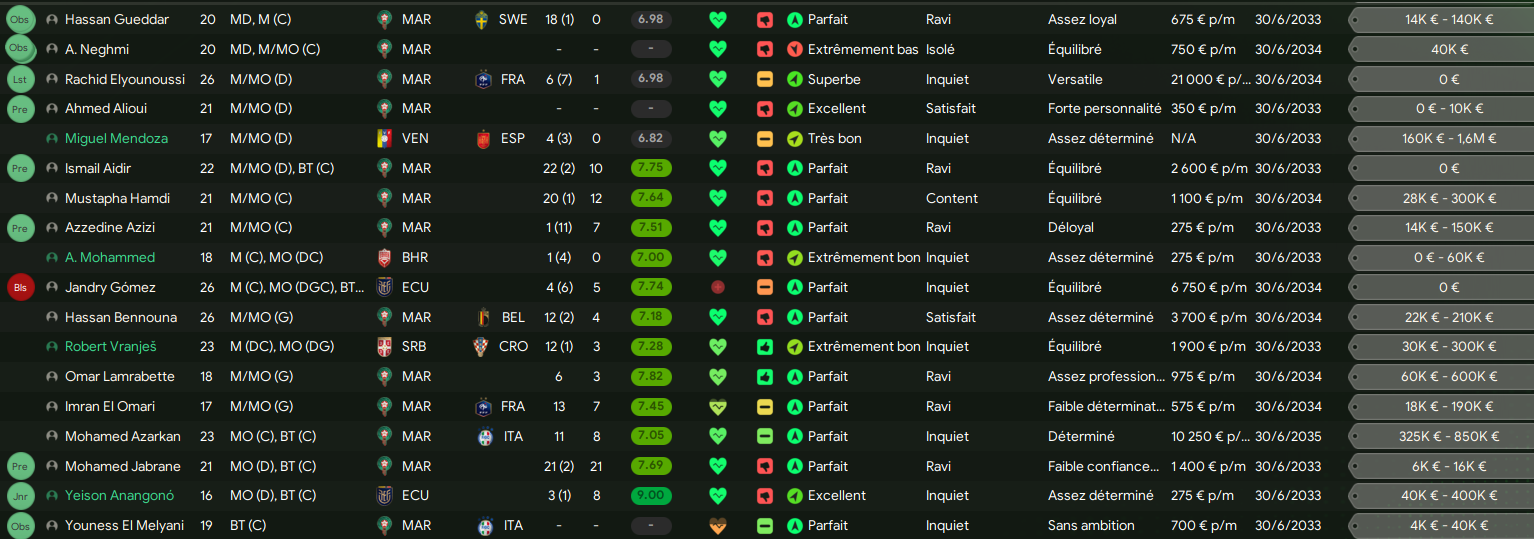Click the Italy crest in Mohamed Azarkan's row
Screen dimensions: 1534x539
click(483, 437)
